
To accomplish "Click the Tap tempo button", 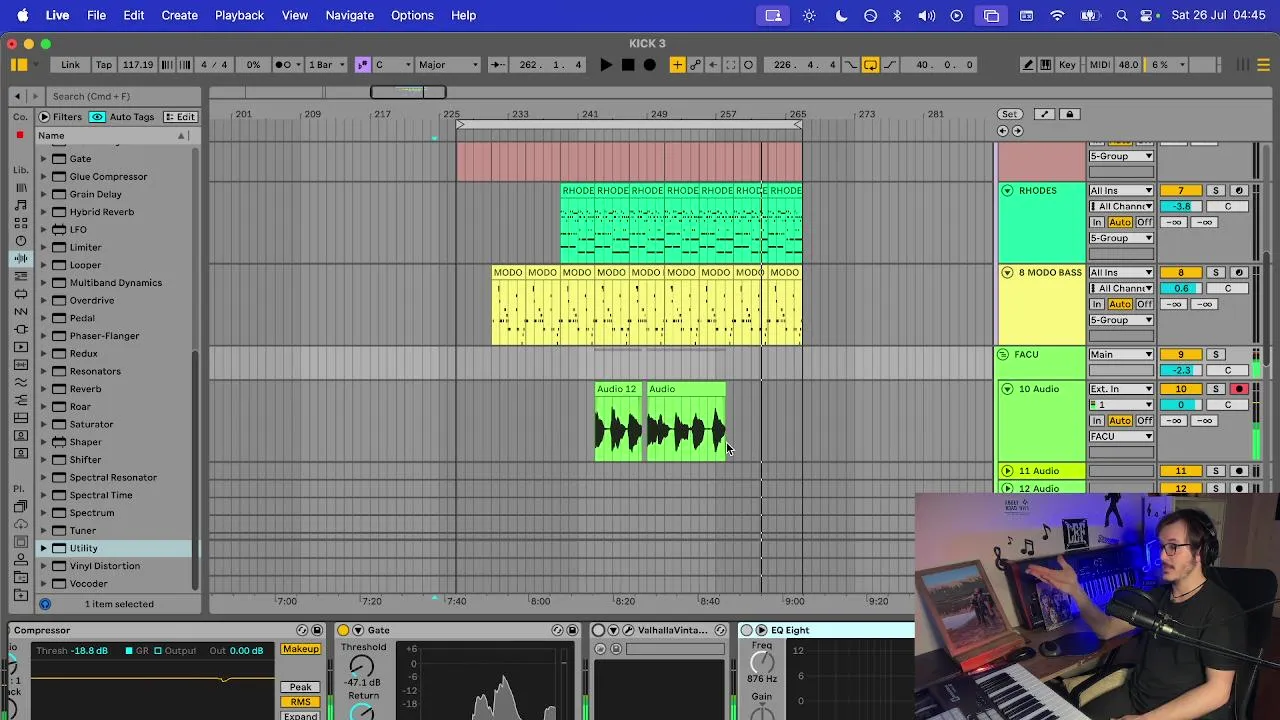I will (x=104, y=65).
